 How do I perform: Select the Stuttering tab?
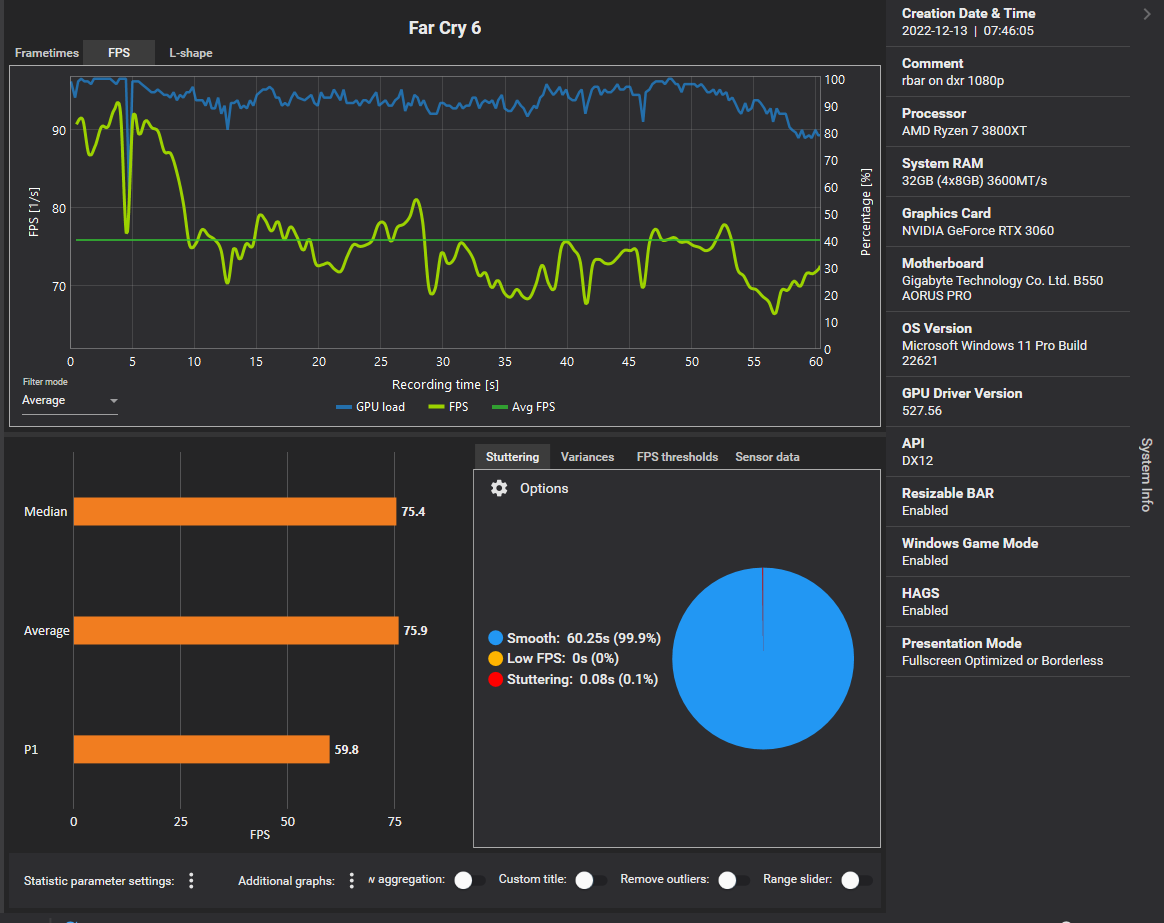(x=512, y=457)
